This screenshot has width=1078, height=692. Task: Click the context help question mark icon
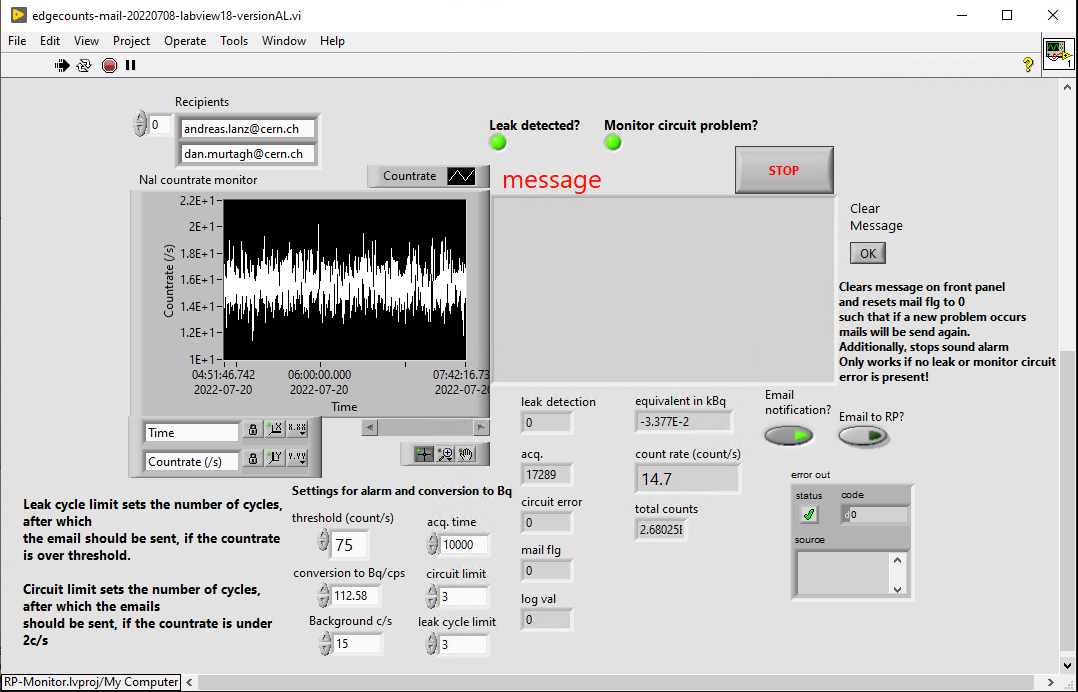click(1028, 65)
